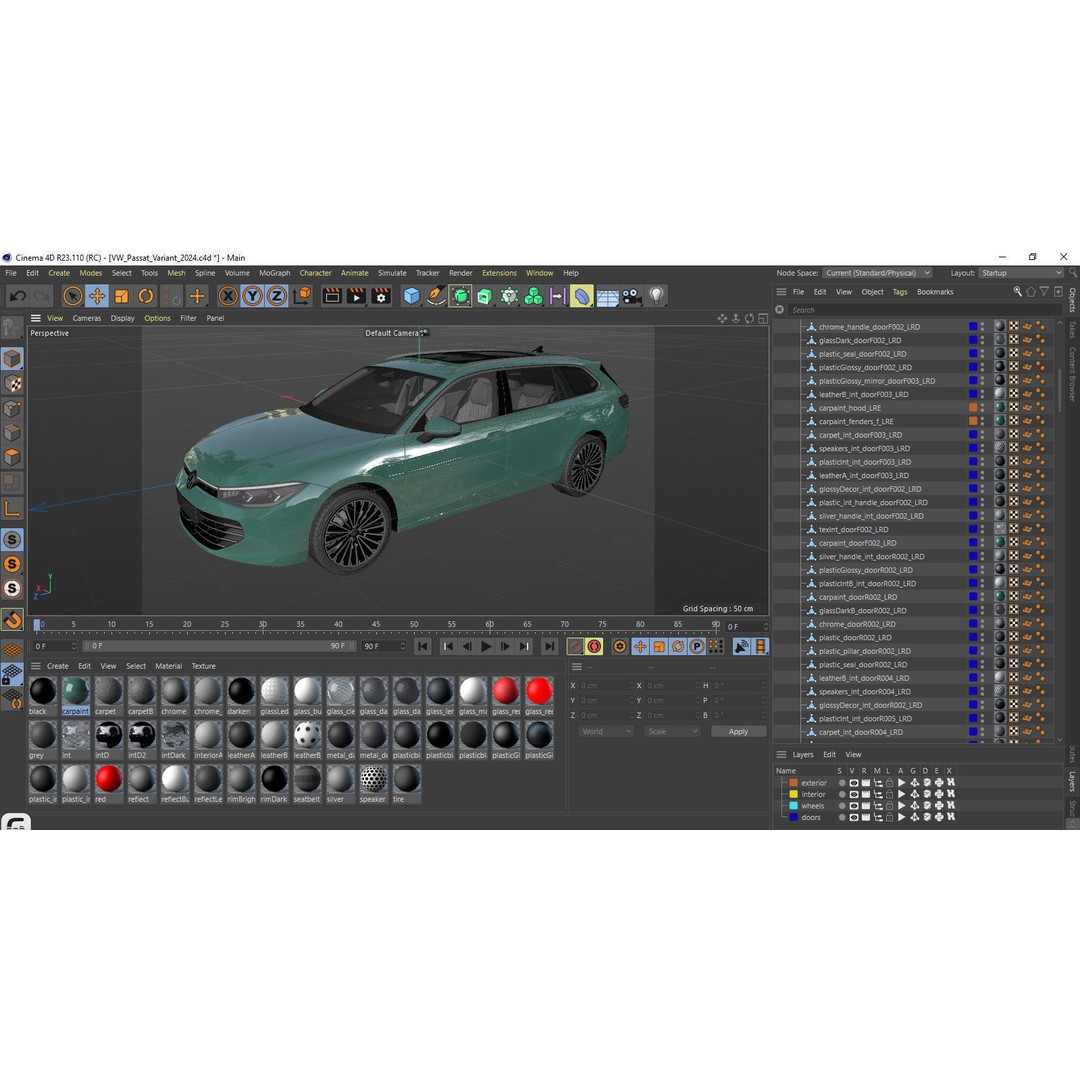Image resolution: width=1080 pixels, height=1080 pixels.
Task: Open the Node Space dropdown
Action: (877, 273)
